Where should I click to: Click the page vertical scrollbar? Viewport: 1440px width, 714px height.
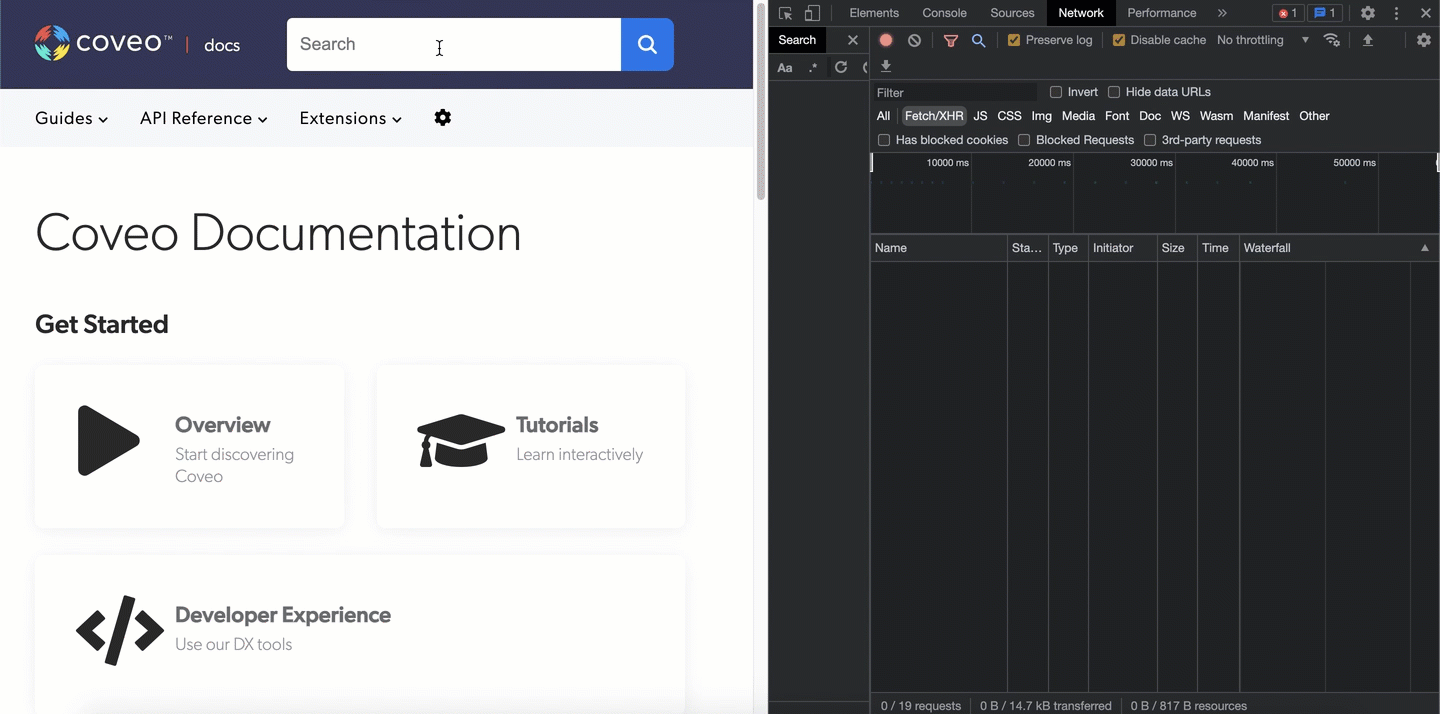(761, 100)
